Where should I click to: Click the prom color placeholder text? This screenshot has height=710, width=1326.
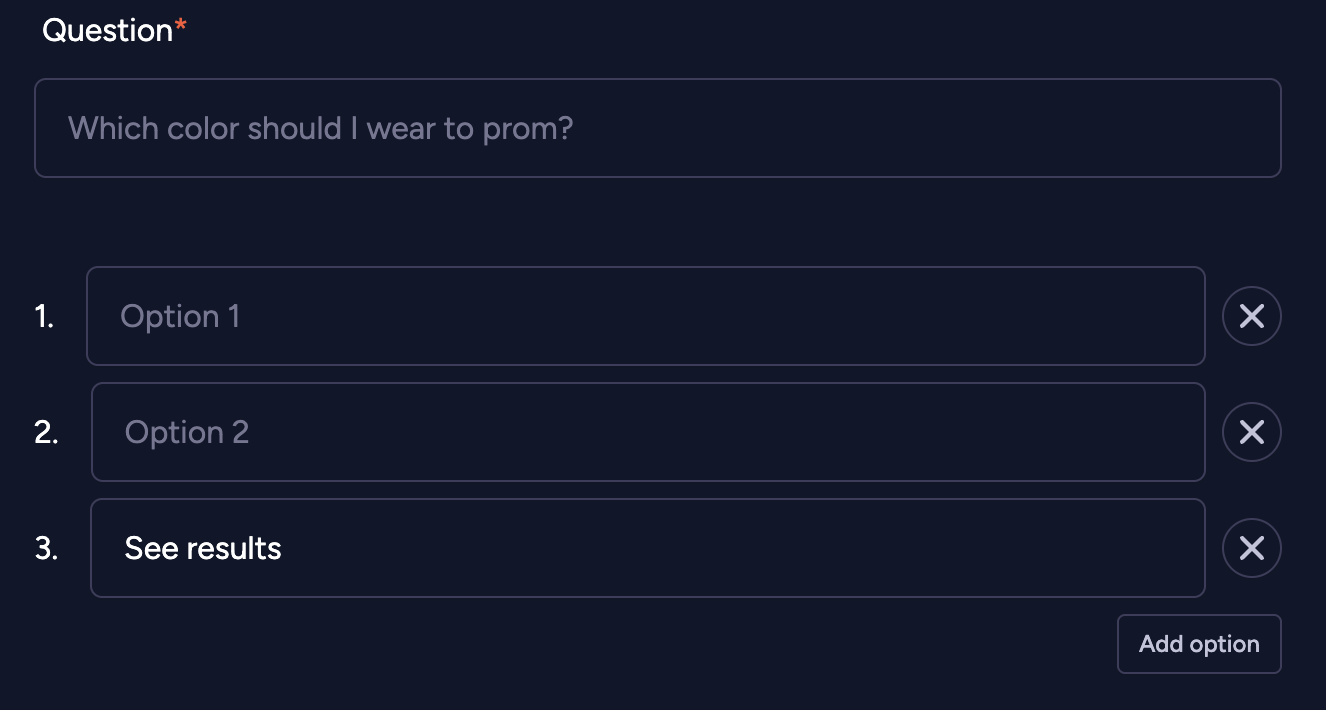320,128
